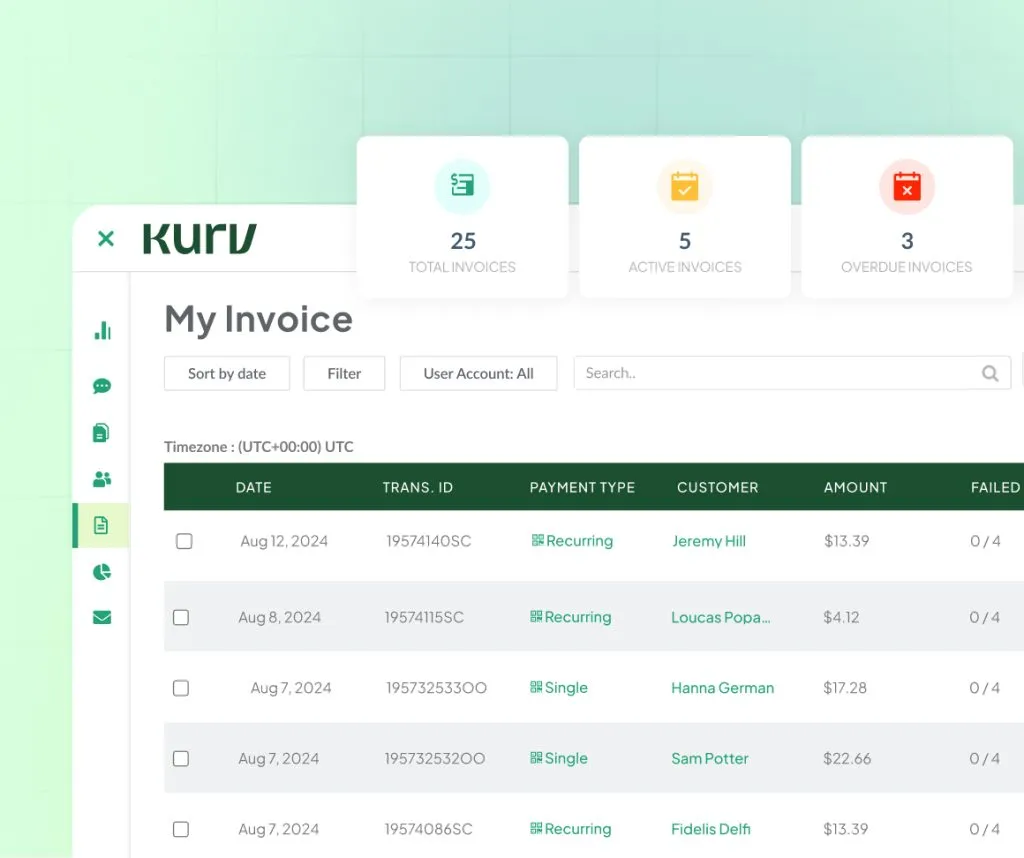1024x858 pixels.
Task: Open the mail envelope sidebar icon
Action: (x=102, y=618)
